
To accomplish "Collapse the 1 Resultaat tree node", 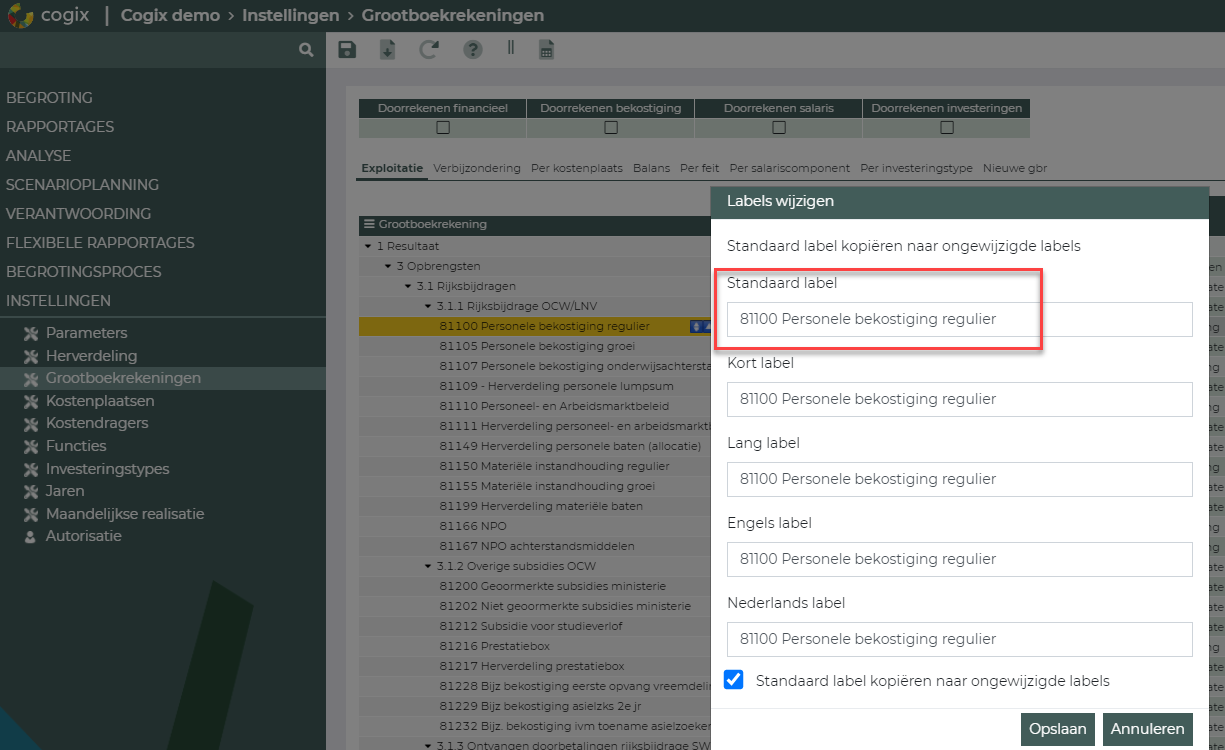I will point(368,246).
